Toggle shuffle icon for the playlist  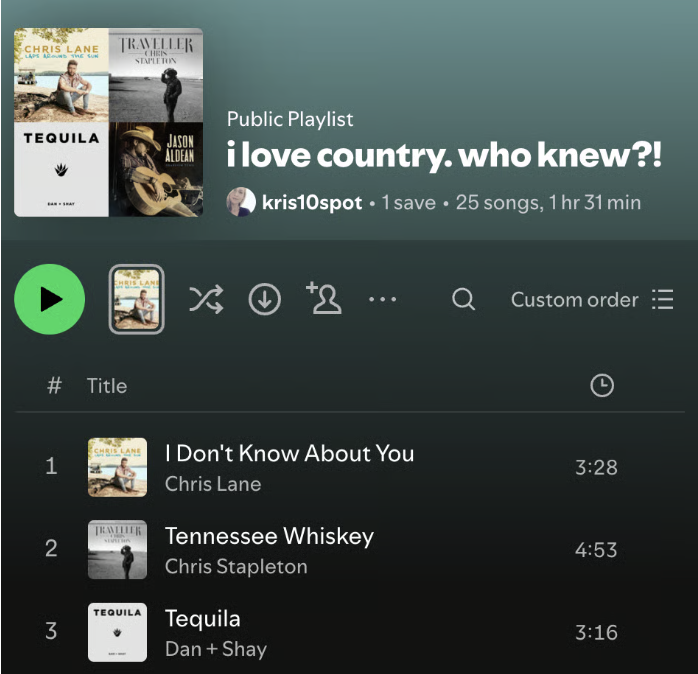tap(206, 300)
